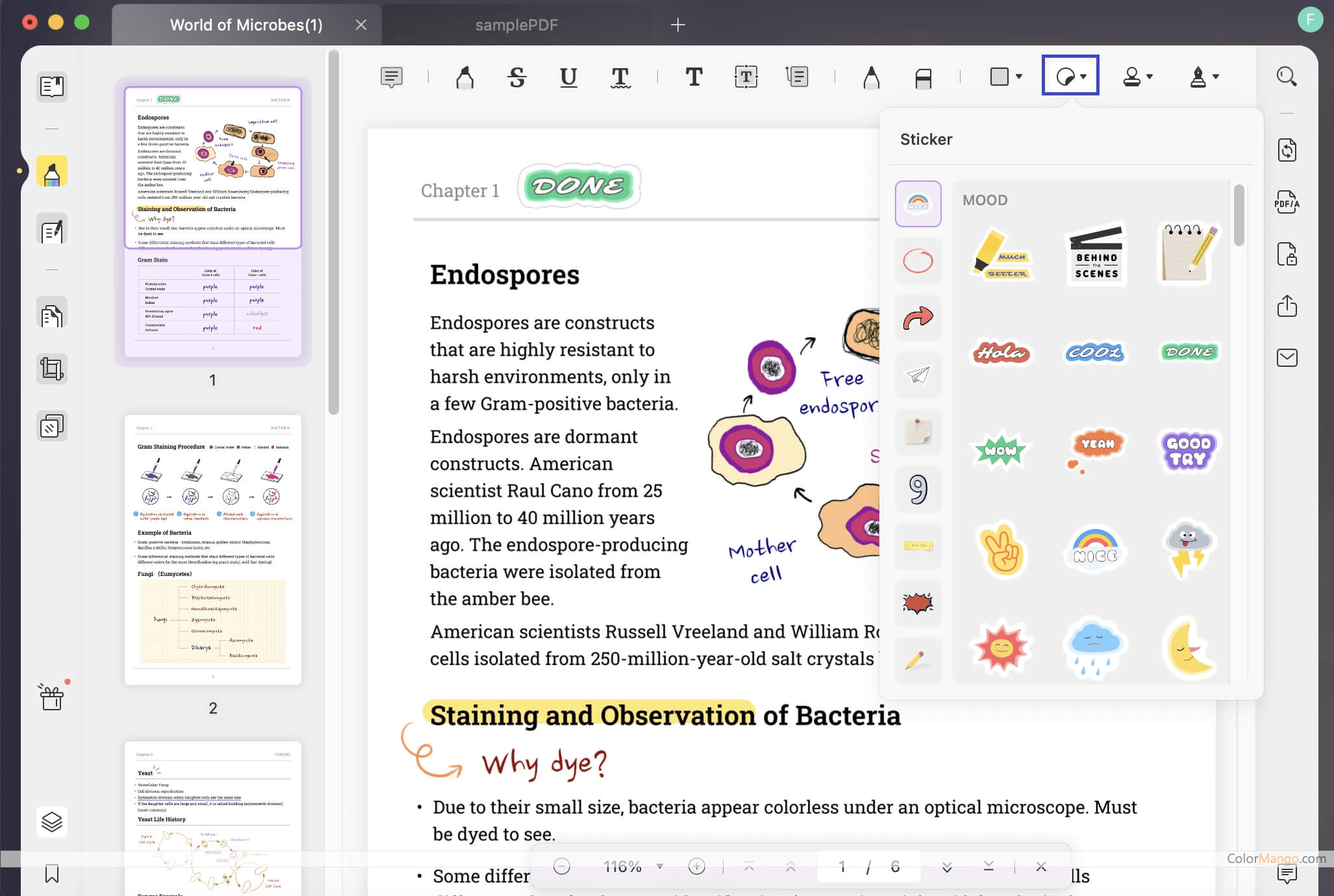
Task: Click the PDF/A conversion icon
Action: [1287, 203]
